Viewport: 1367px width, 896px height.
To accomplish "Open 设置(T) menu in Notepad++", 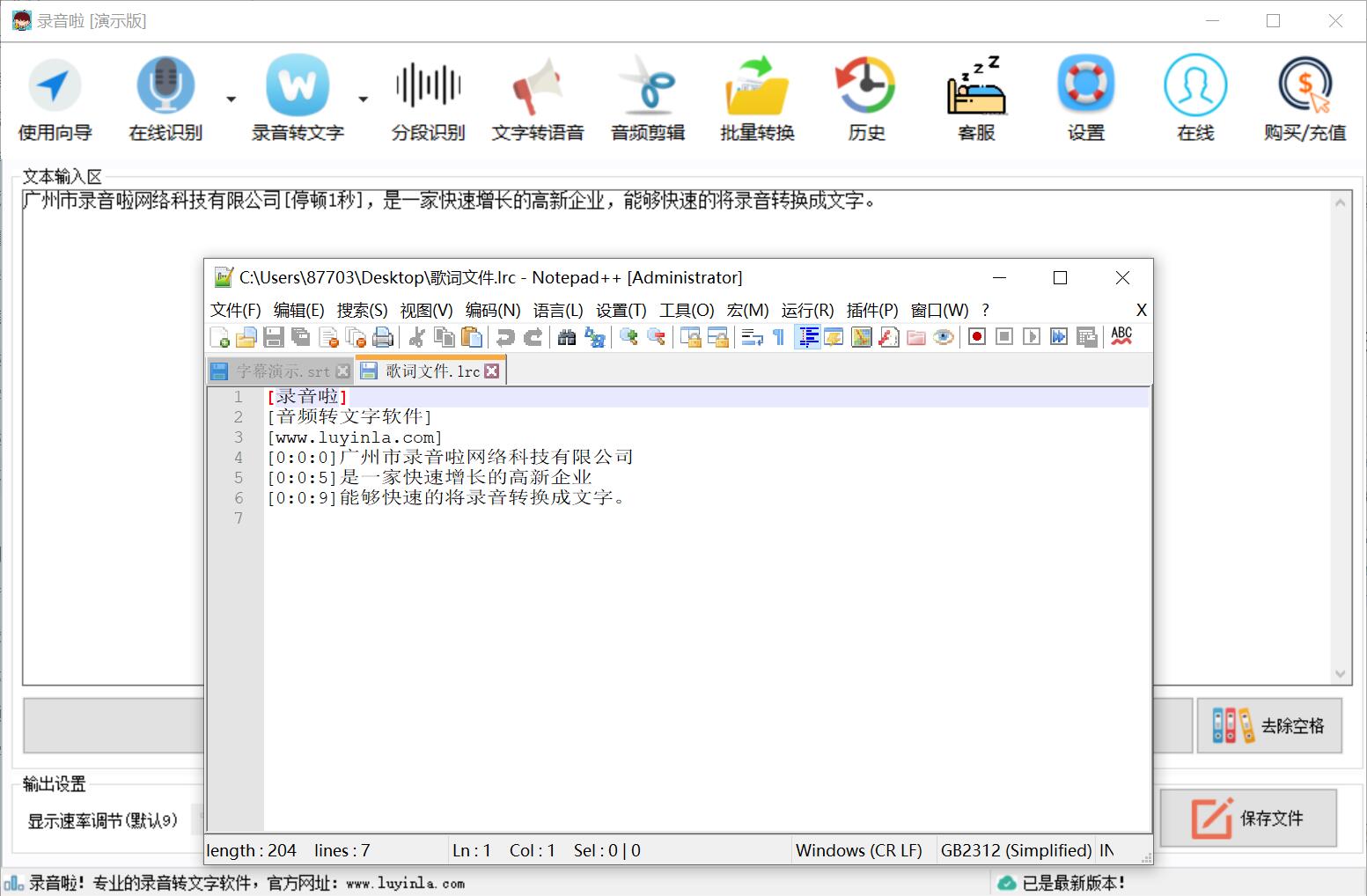I will (x=621, y=310).
